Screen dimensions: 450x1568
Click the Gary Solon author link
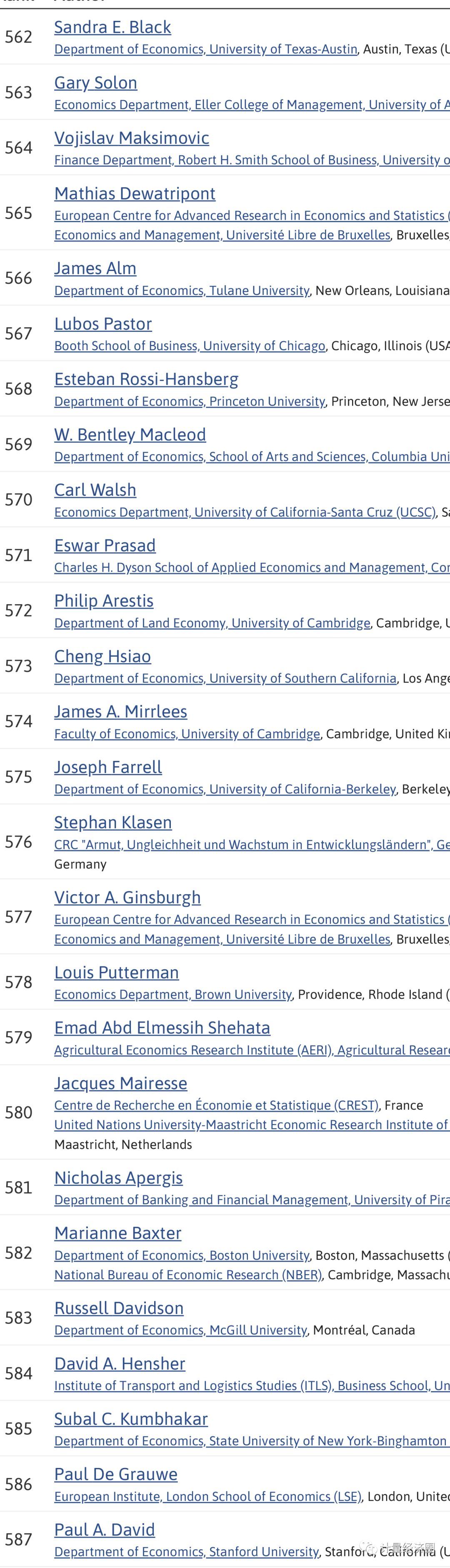coord(95,83)
